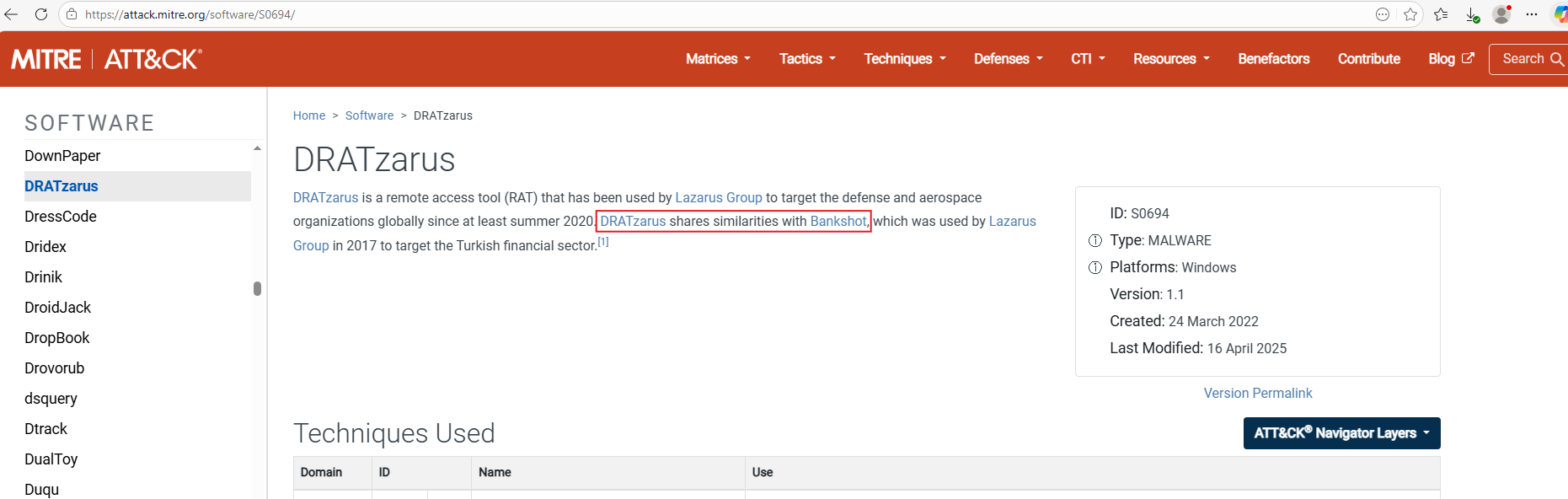
Task: Click the Techniques Used heading
Action: click(x=394, y=433)
